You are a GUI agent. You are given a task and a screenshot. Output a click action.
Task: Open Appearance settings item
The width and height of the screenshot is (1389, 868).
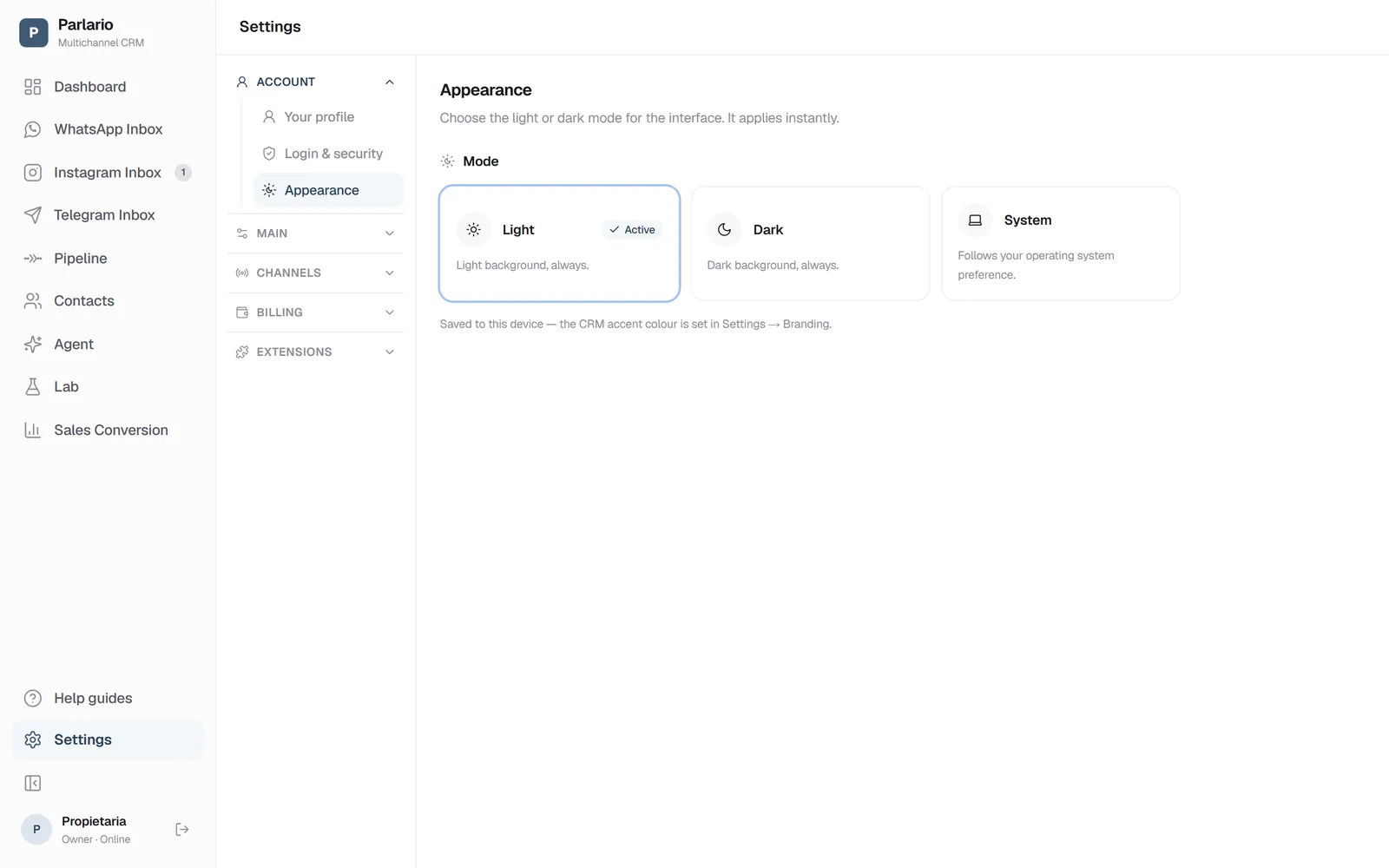328,190
